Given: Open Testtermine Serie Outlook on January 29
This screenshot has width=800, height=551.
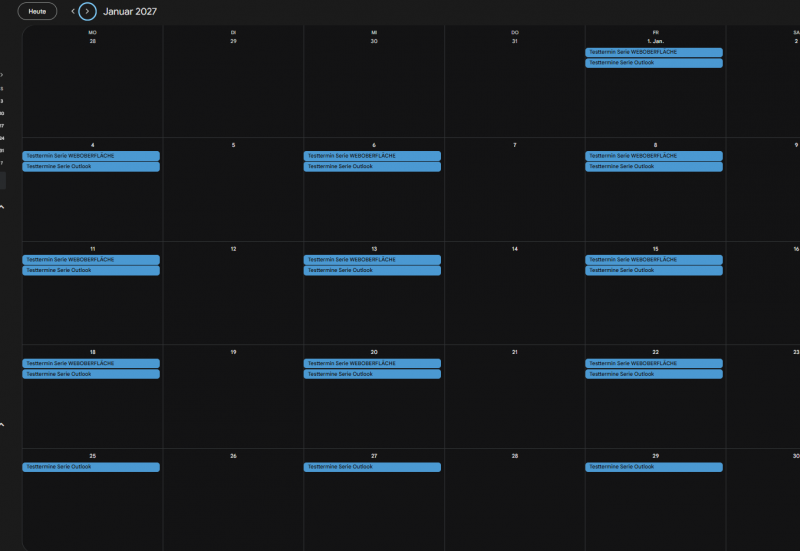Looking at the screenshot, I should click(653, 467).
